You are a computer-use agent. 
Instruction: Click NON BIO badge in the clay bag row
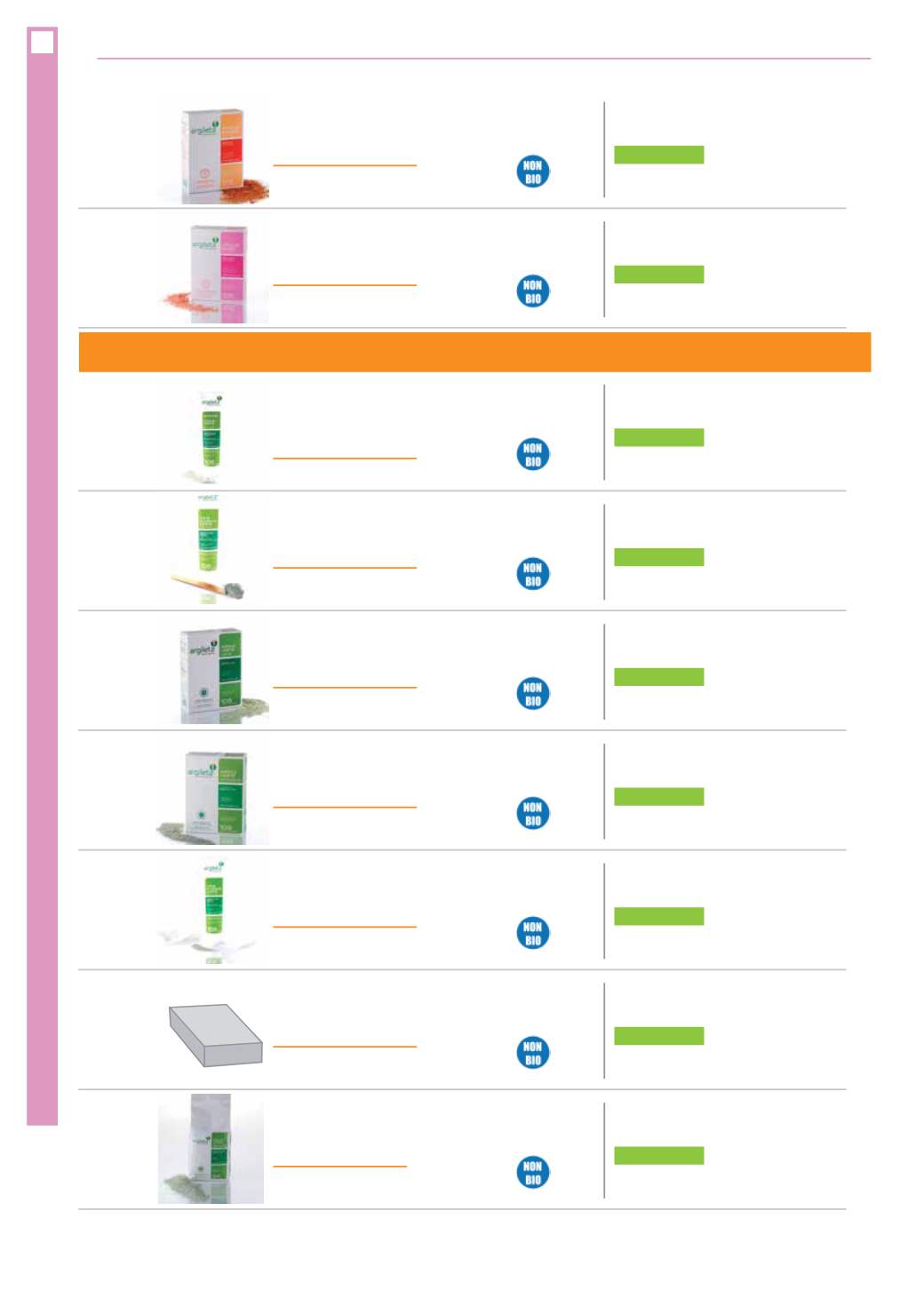click(533, 1173)
